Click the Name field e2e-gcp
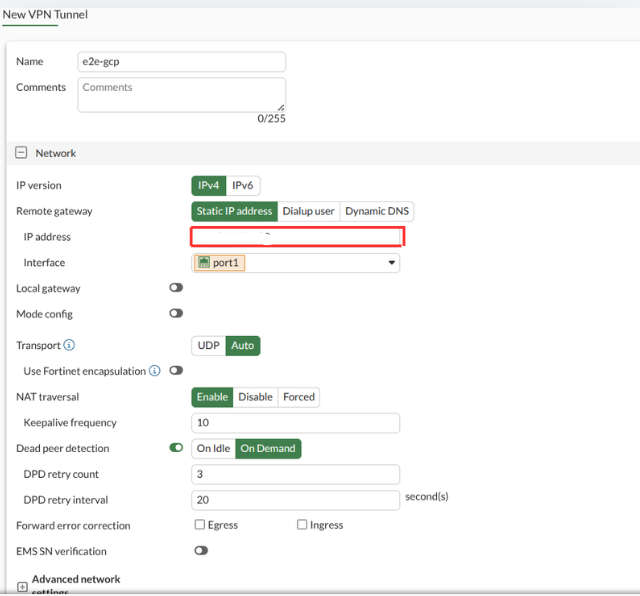Screen dimensions: 640x596 182,62
